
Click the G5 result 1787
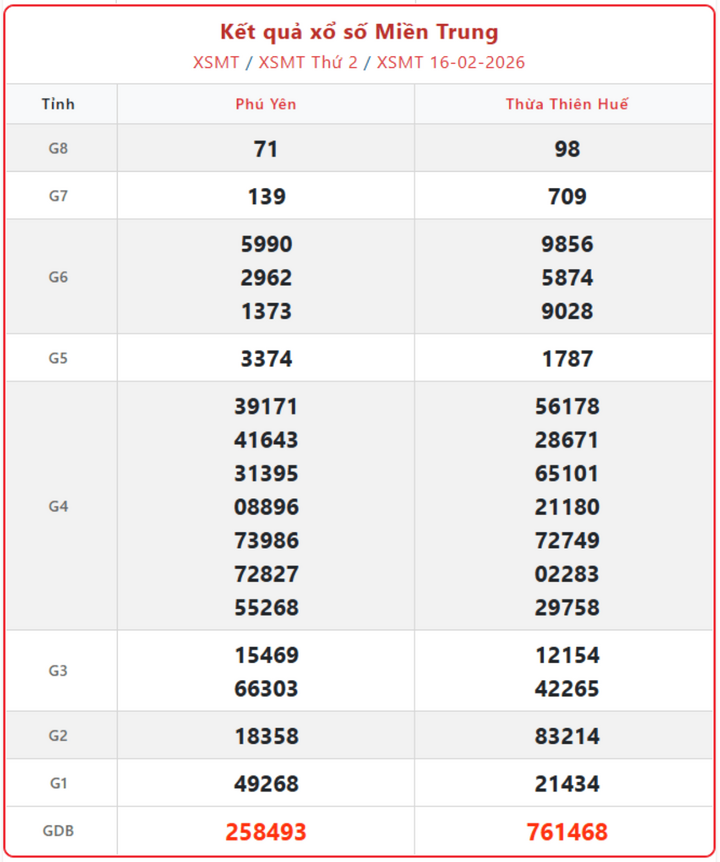coord(567,359)
